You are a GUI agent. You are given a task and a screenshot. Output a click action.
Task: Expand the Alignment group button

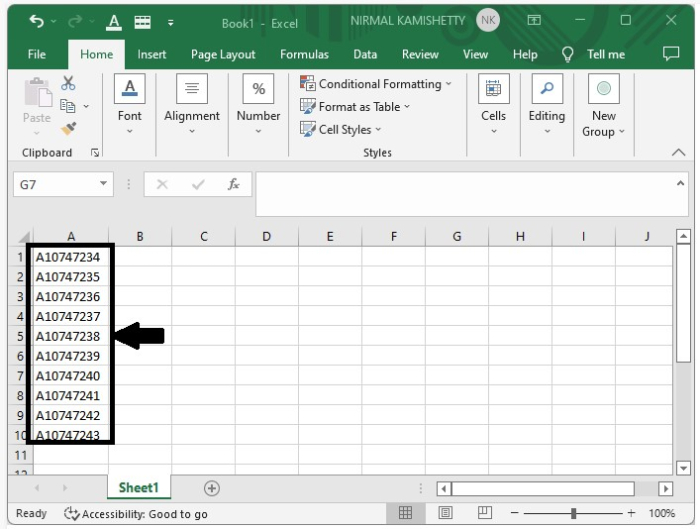coord(192,105)
